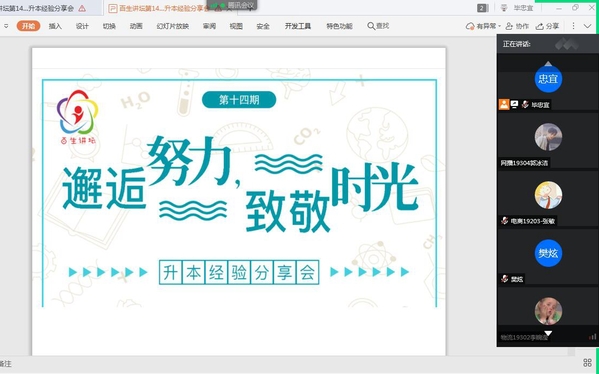Click the 腾讯会议 floating meeting indicator
Image resolution: width=599 pixels, height=374 pixels.
(232, 5)
